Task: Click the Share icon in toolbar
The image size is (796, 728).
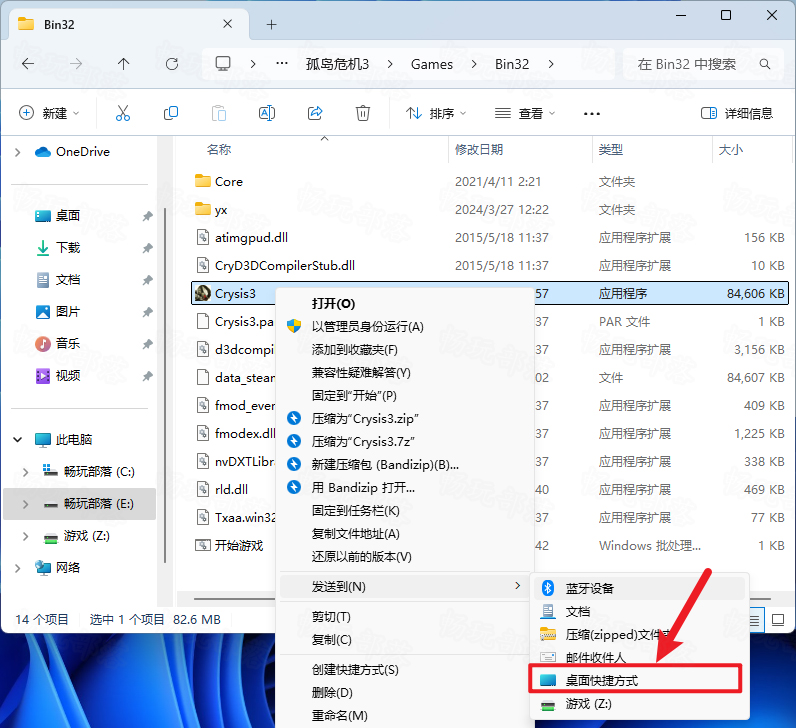Action: 315,113
